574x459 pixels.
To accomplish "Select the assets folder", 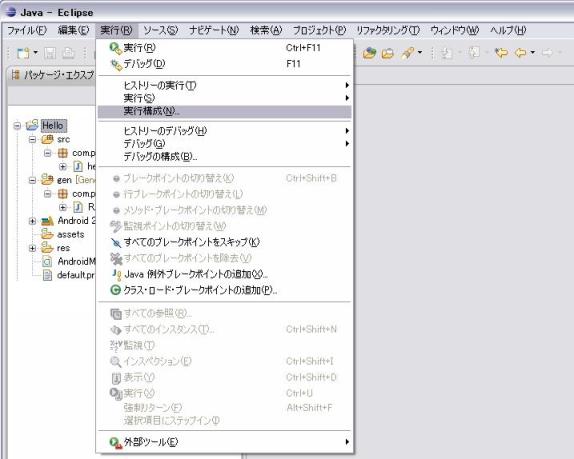I will [71, 234].
